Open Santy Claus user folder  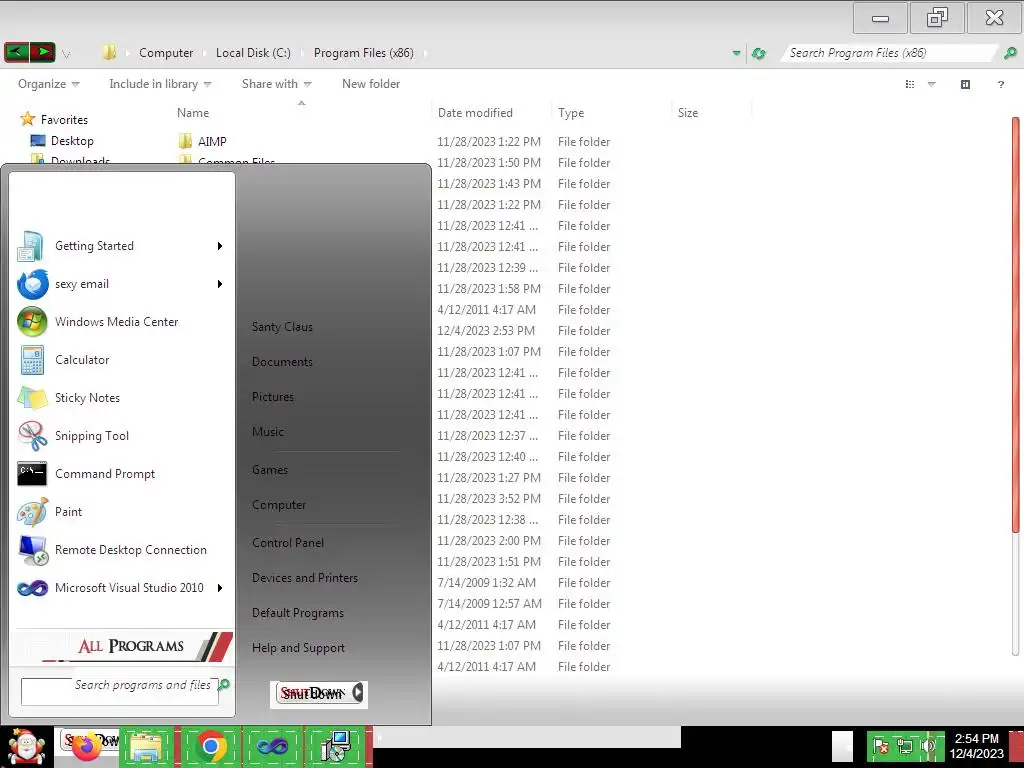[x=282, y=327]
